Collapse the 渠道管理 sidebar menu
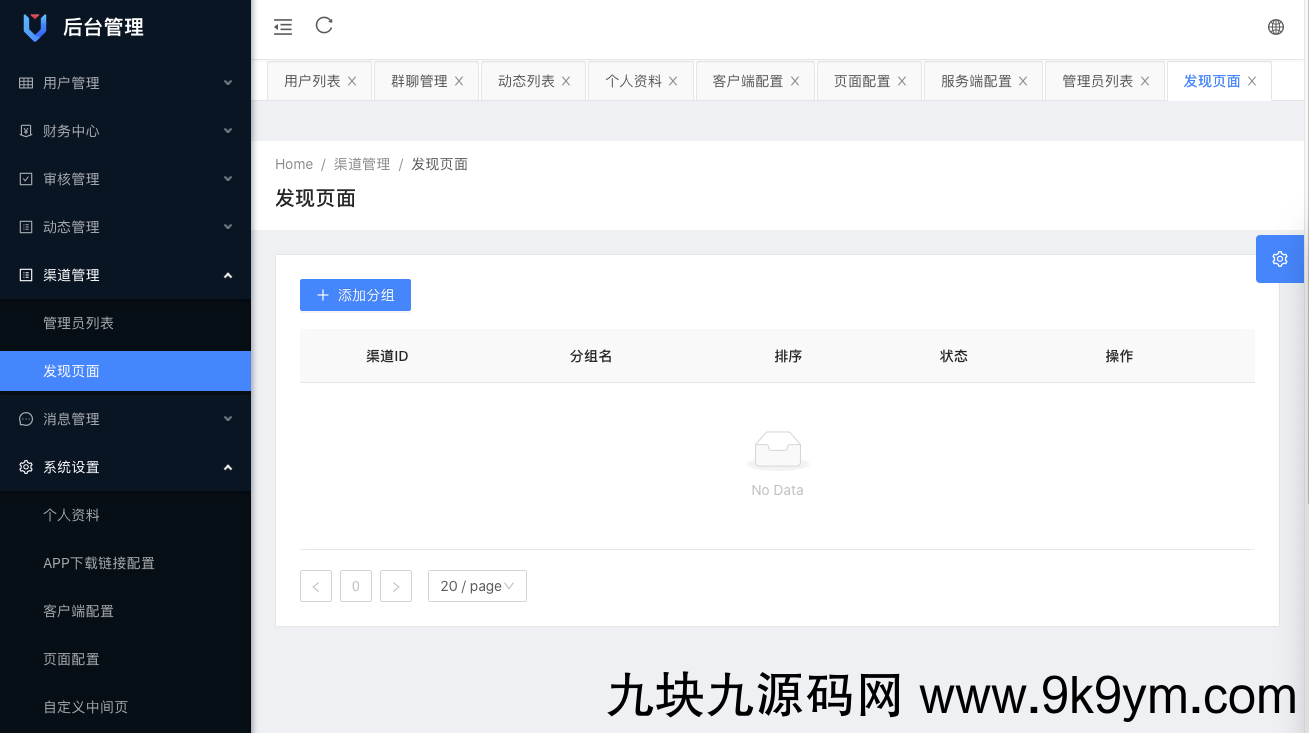 125,275
